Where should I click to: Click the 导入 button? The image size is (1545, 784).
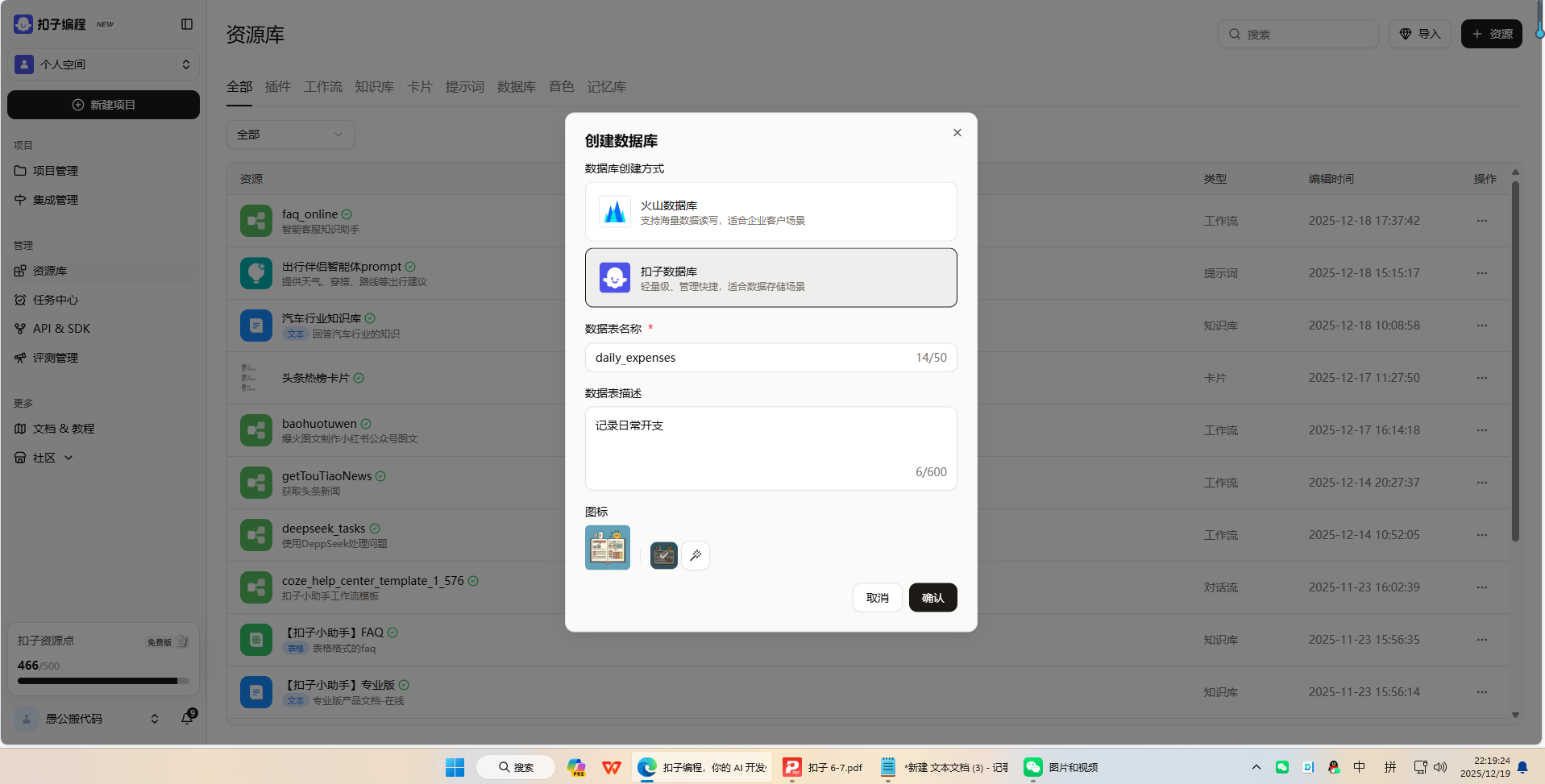point(1420,34)
